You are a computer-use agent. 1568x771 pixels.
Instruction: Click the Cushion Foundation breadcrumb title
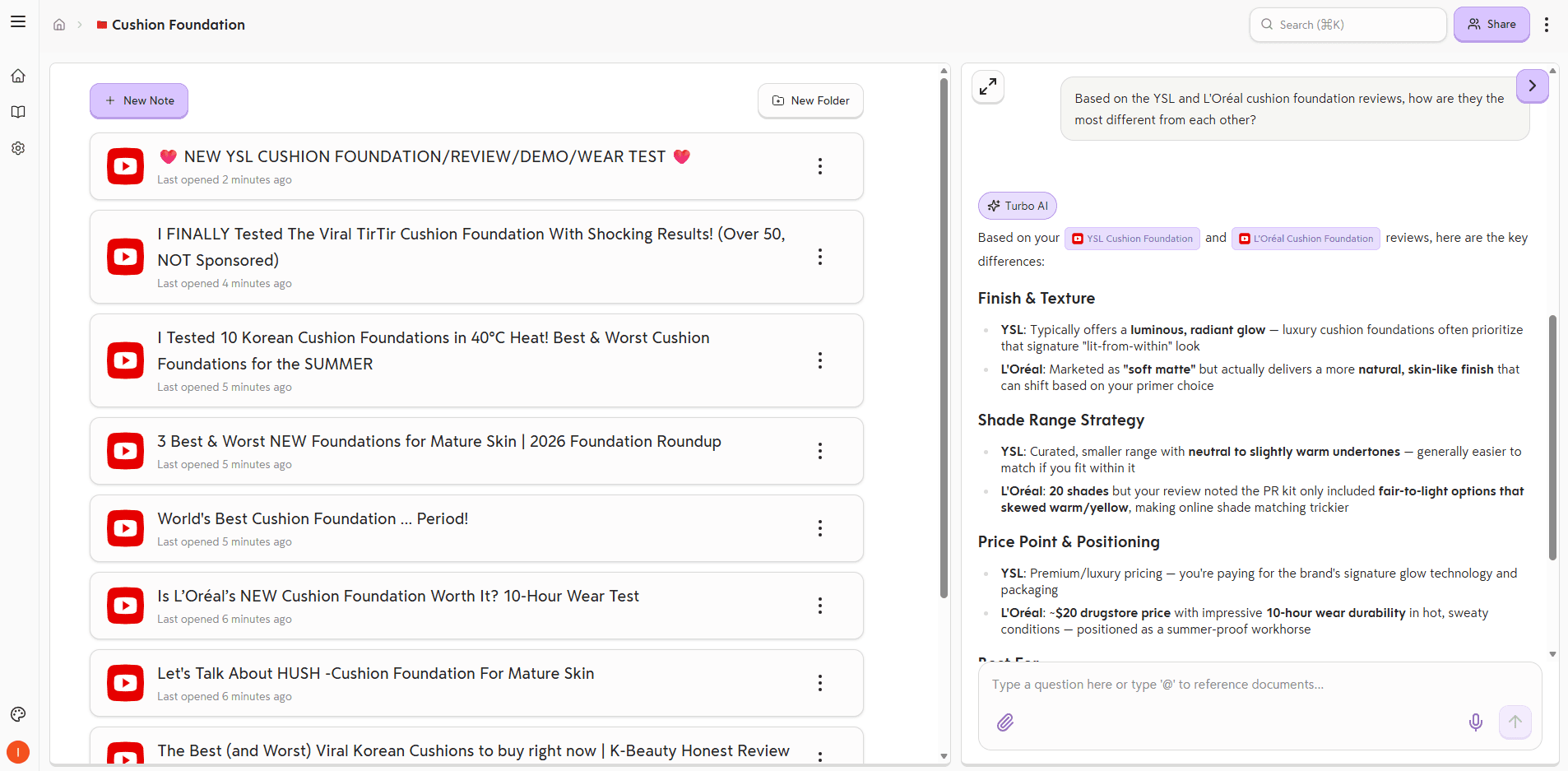[179, 25]
